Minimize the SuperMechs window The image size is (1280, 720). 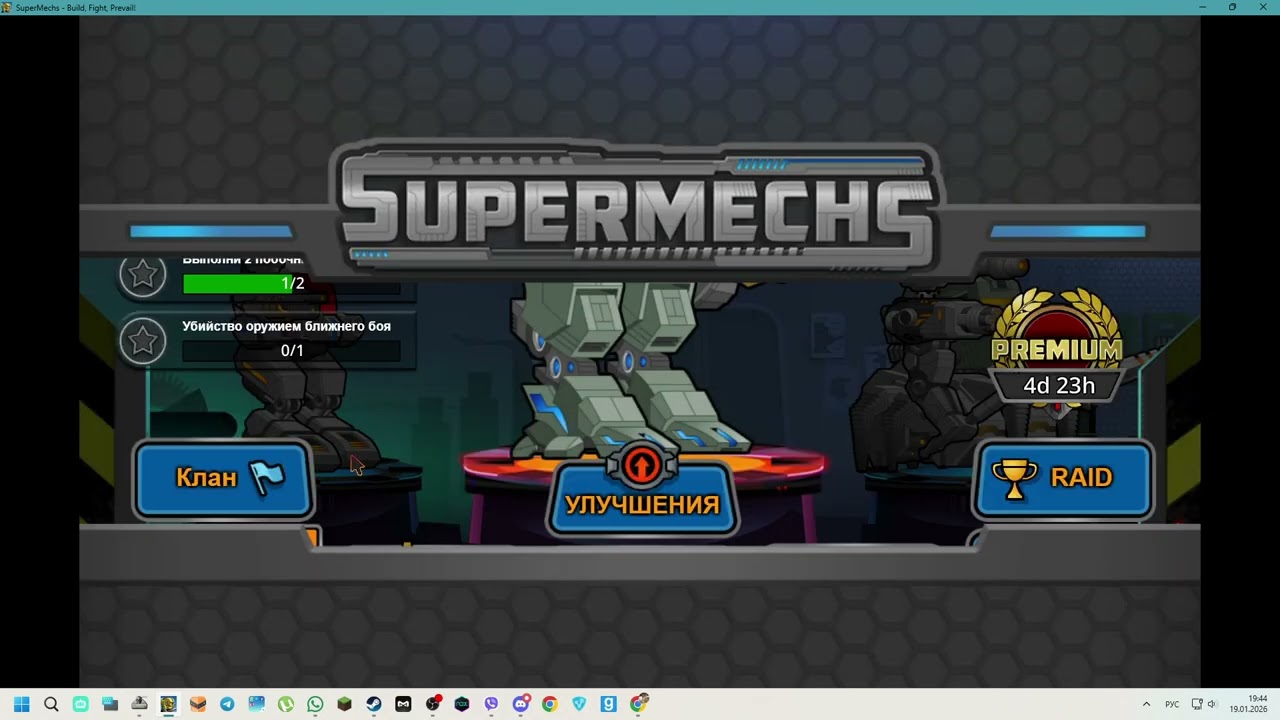click(x=1203, y=7)
